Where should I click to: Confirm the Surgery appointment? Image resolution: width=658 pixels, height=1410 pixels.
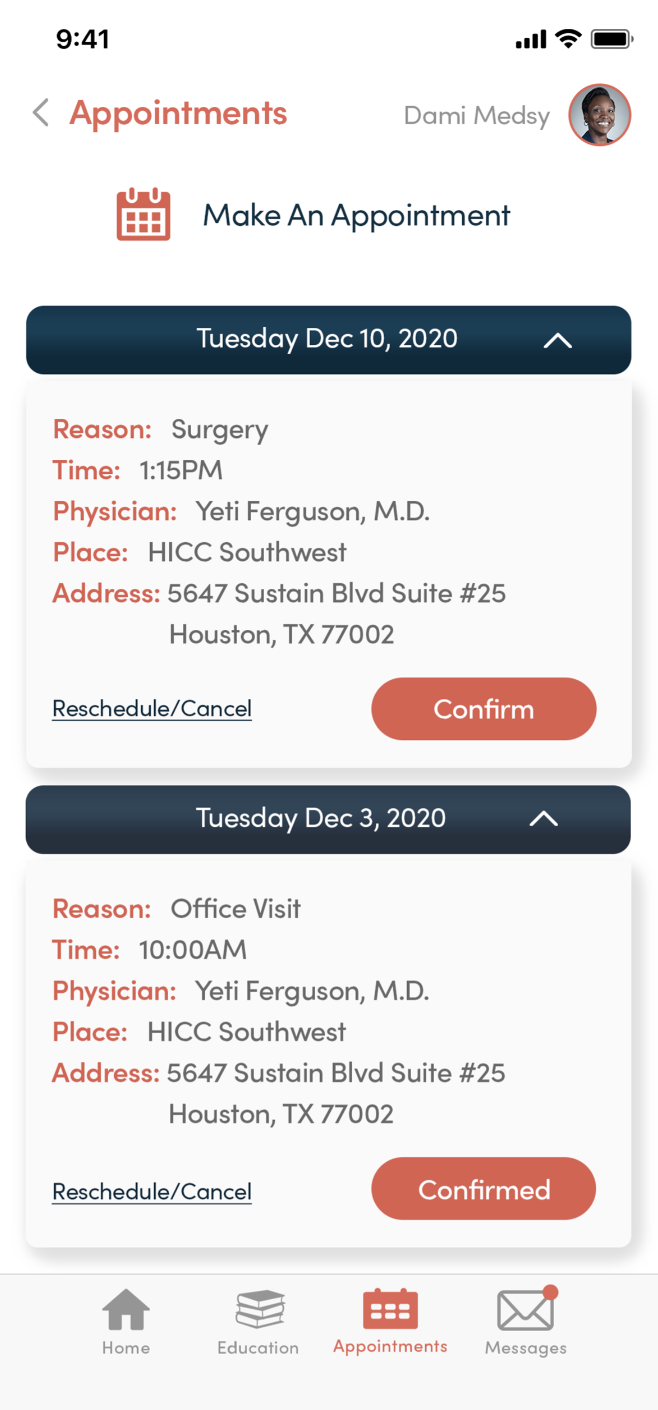click(x=483, y=709)
